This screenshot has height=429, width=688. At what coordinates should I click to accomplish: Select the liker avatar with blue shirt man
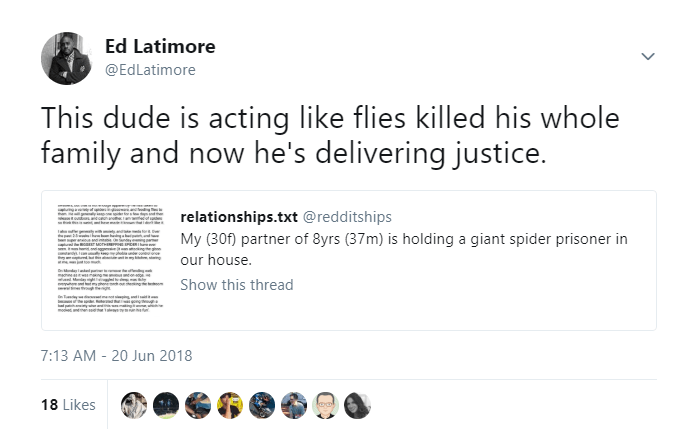click(294, 405)
